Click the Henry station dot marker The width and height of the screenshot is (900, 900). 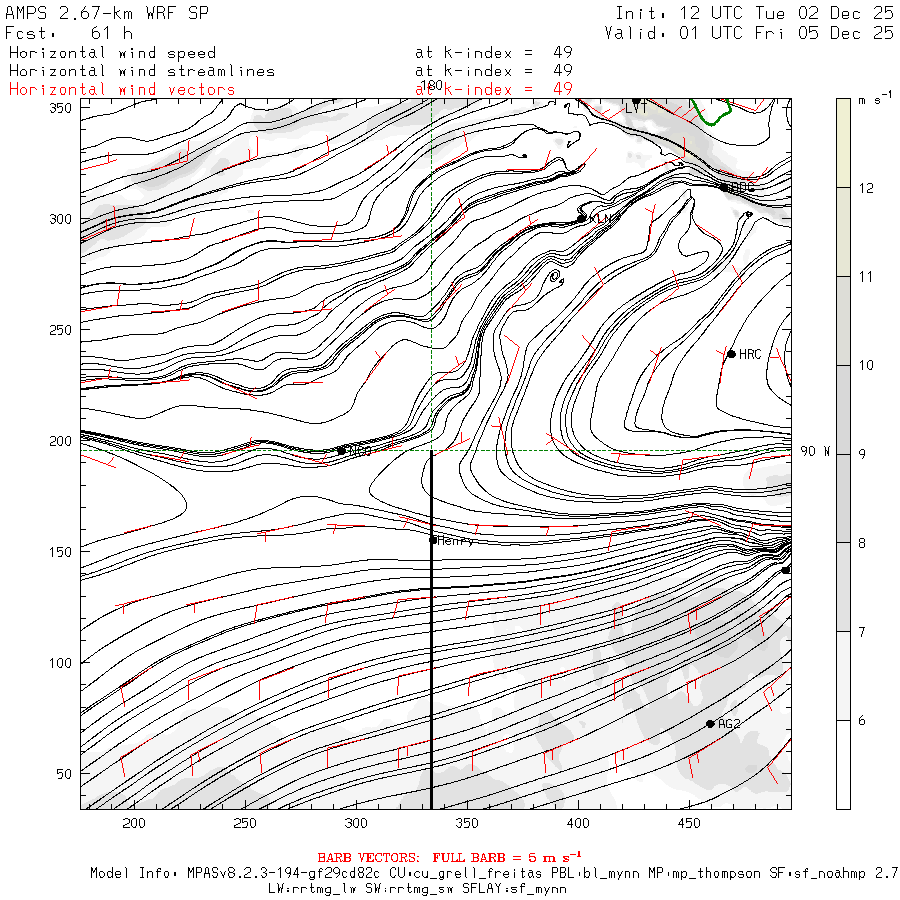(433, 540)
